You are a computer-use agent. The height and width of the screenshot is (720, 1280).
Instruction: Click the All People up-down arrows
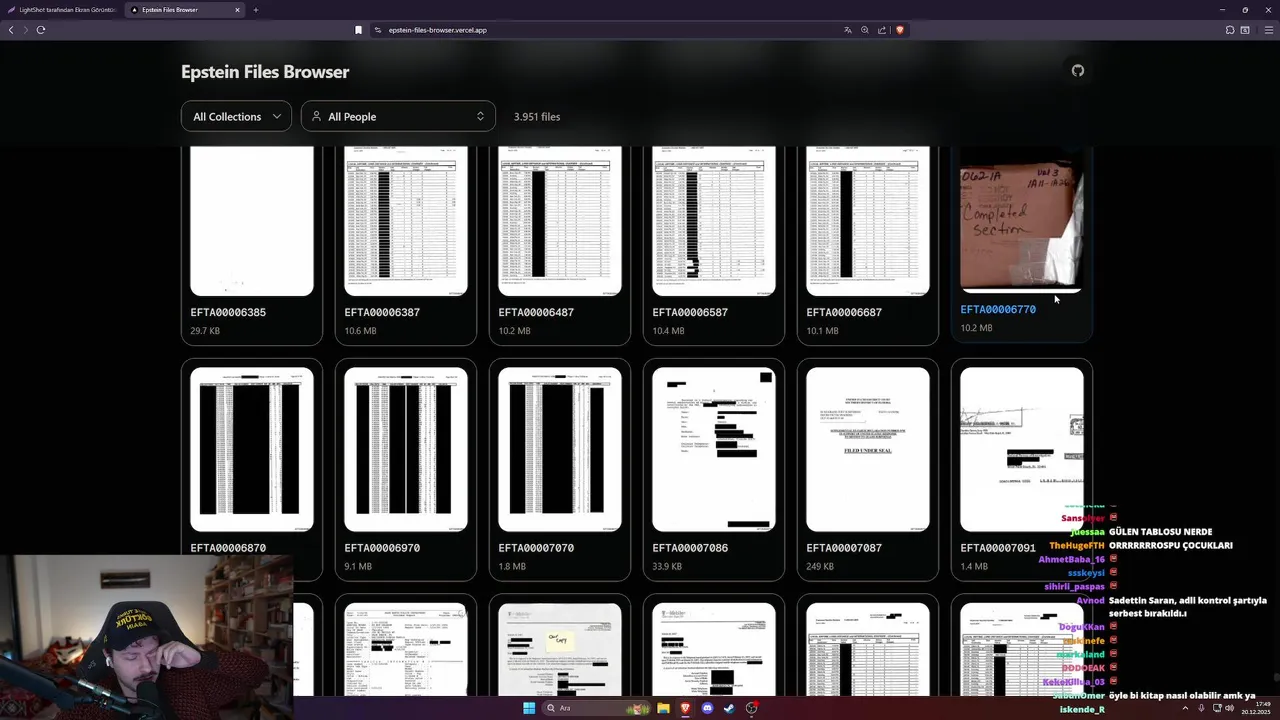pyautogui.click(x=480, y=117)
